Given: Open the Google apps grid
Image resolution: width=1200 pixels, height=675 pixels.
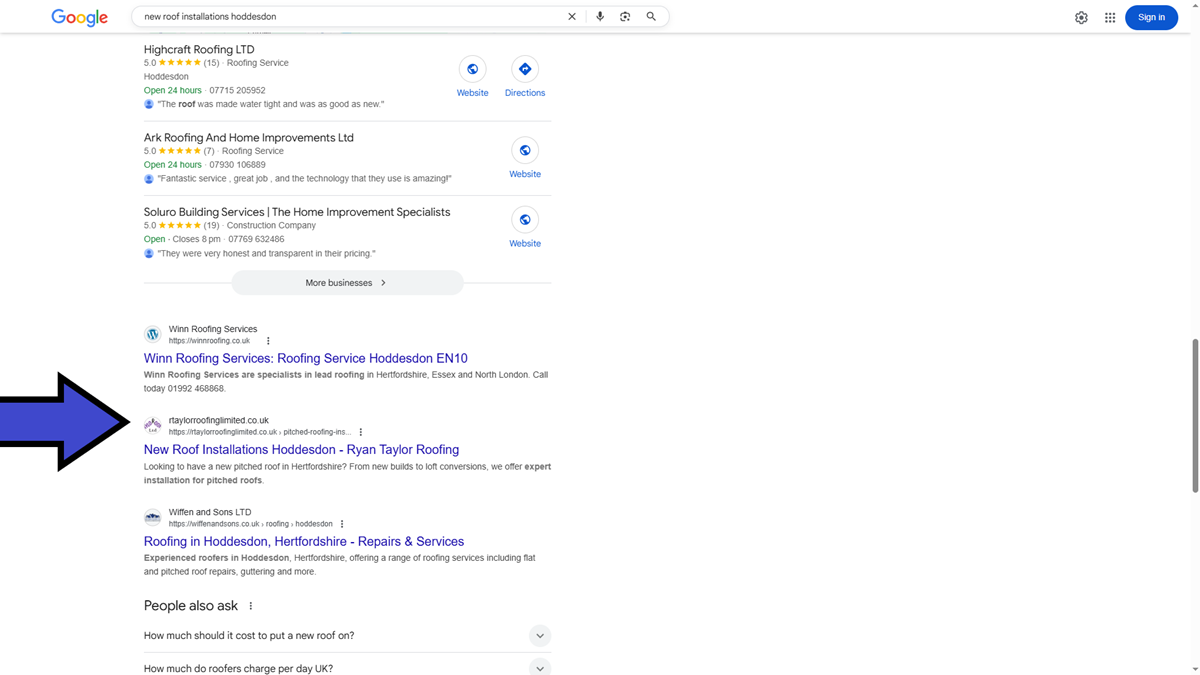Looking at the screenshot, I should click(x=1110, y=17).
